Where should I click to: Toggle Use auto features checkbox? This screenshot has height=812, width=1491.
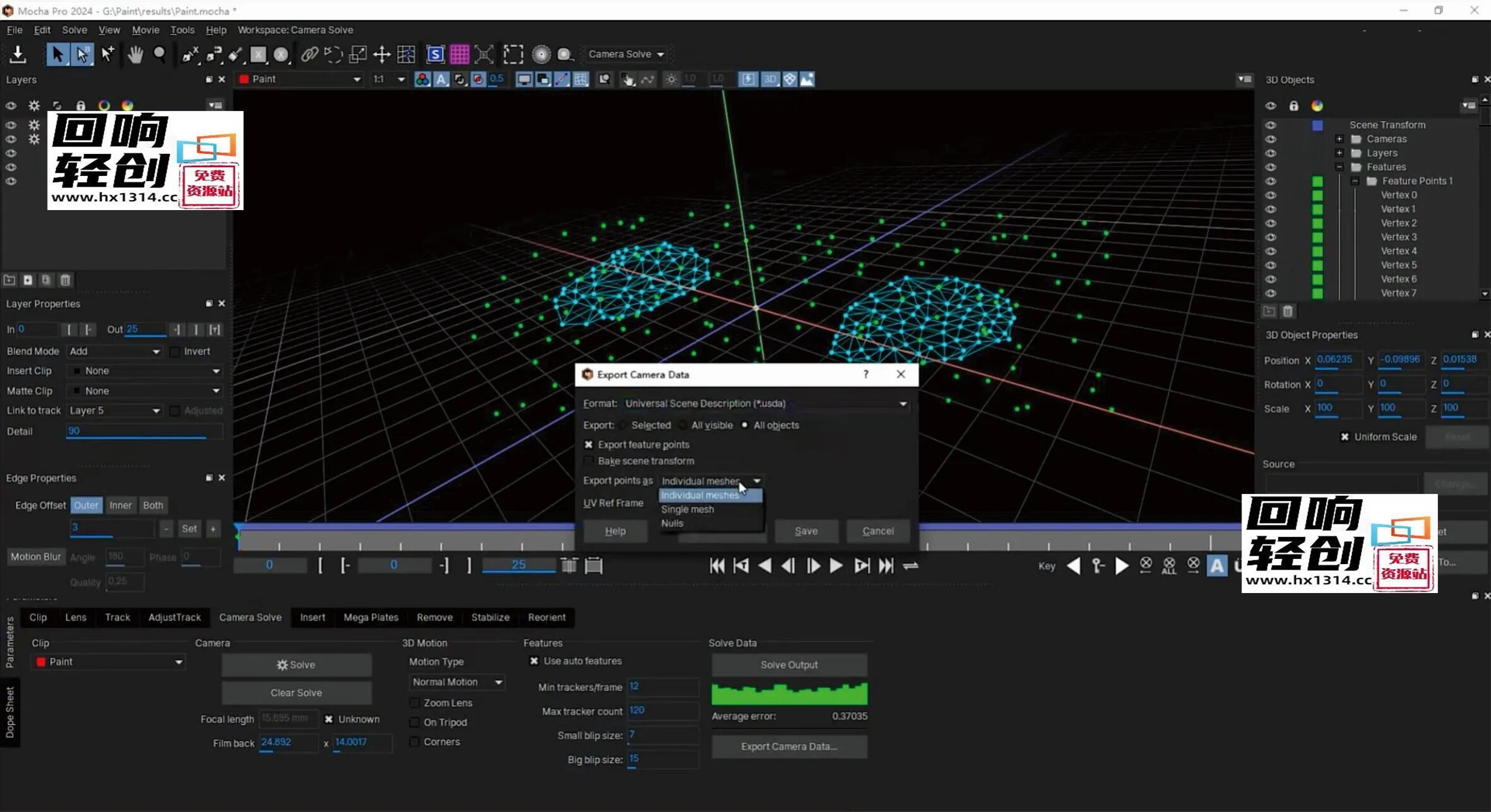534,661
